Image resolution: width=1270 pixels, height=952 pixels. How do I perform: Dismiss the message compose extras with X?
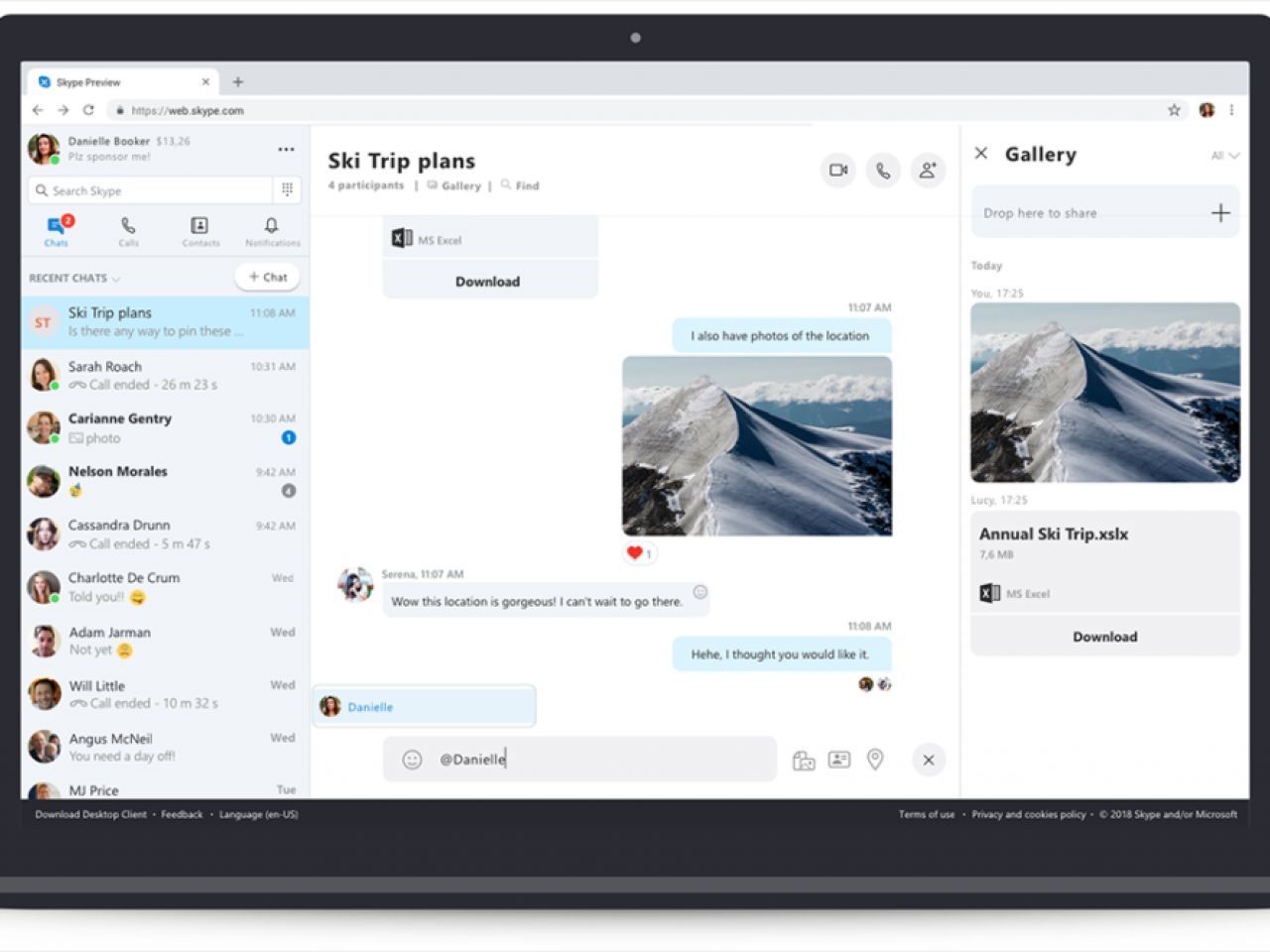(x=929, y=760)
